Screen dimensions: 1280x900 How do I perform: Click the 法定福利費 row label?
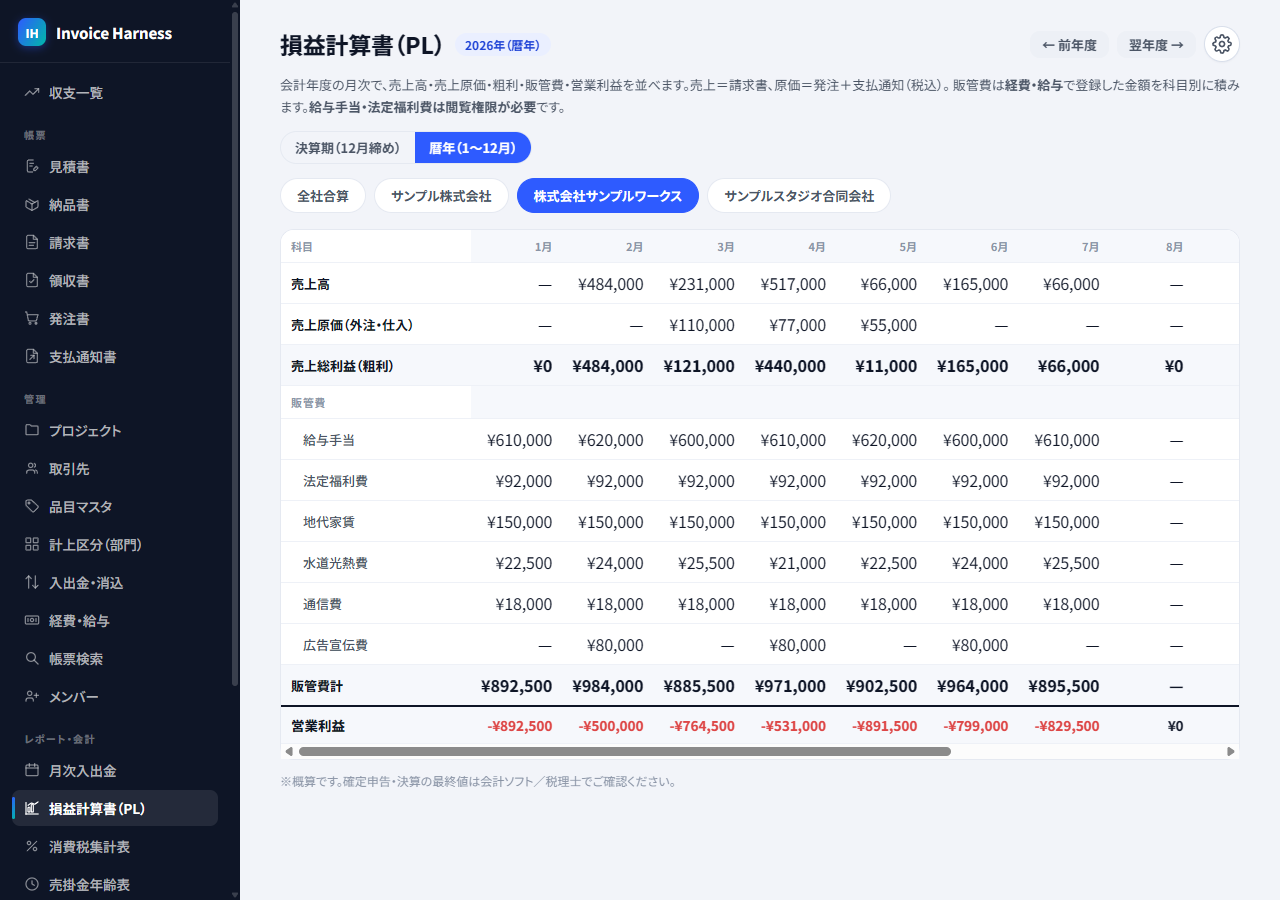335,481
